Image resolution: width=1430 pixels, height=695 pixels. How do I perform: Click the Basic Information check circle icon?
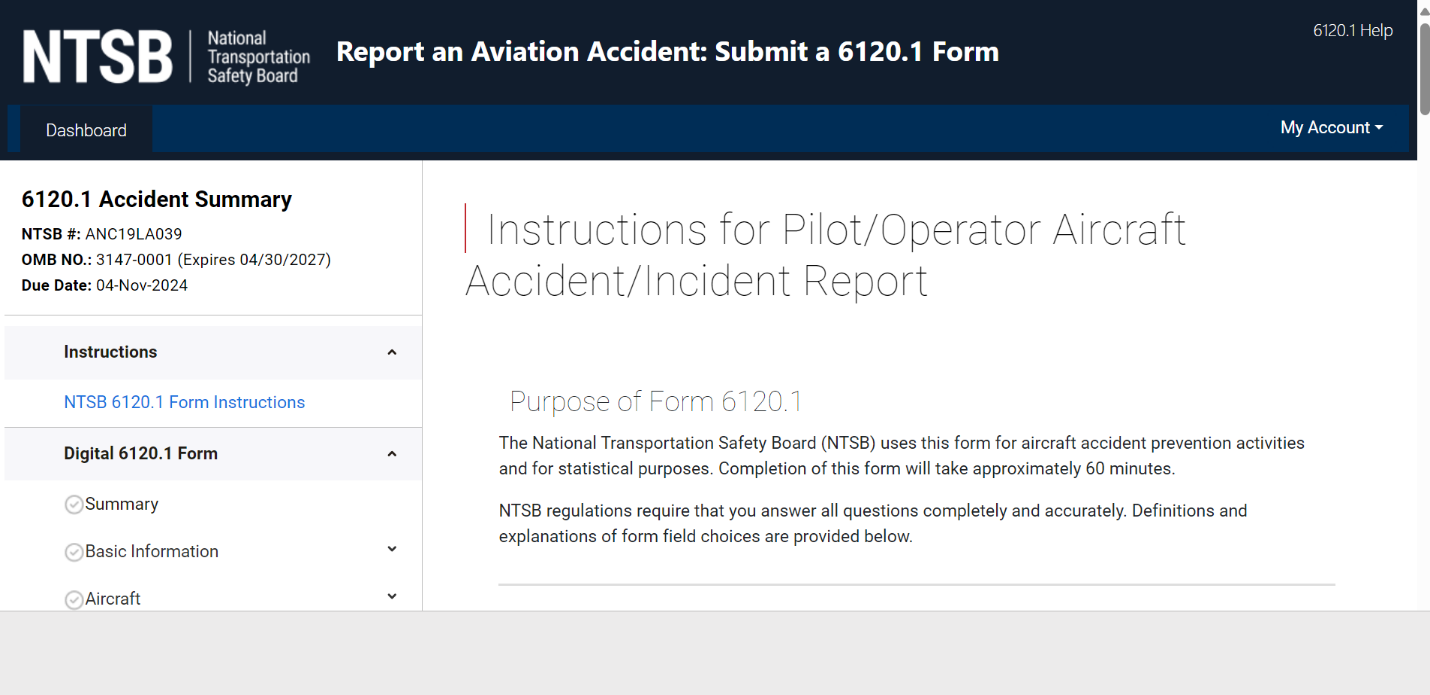click(x=73, y=552)
